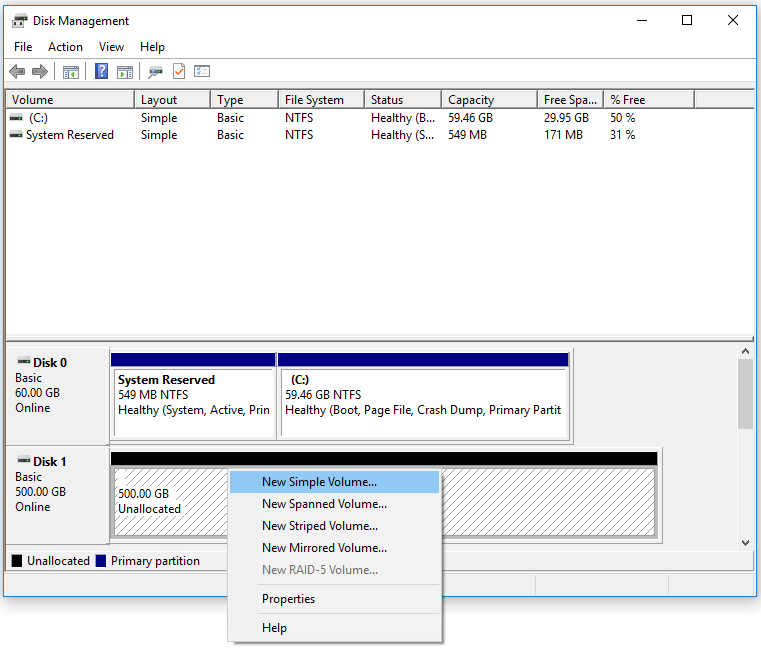
Task: Toggle the Show/Hide Console Tree icon
Action: 71,72
